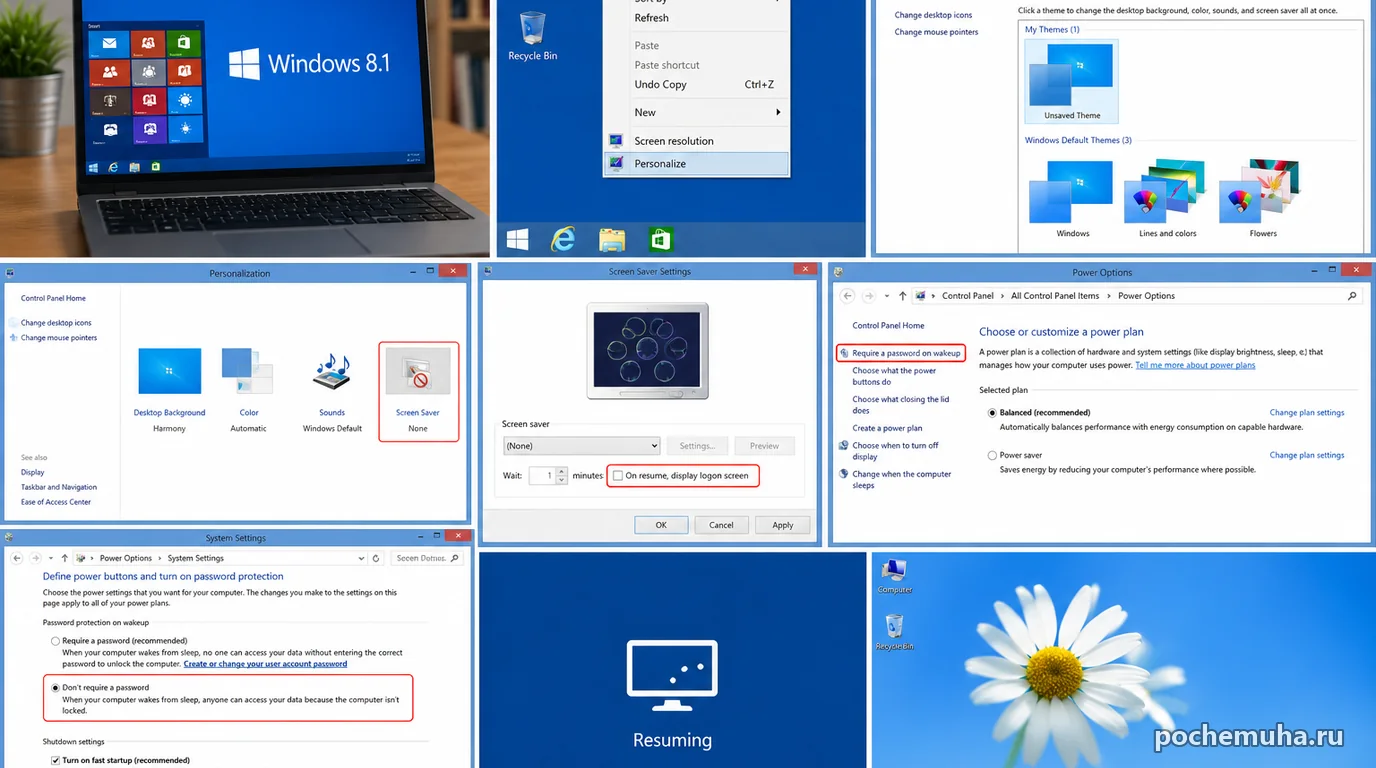Choose 'Require a password (recommended)'

click(55, 641)
